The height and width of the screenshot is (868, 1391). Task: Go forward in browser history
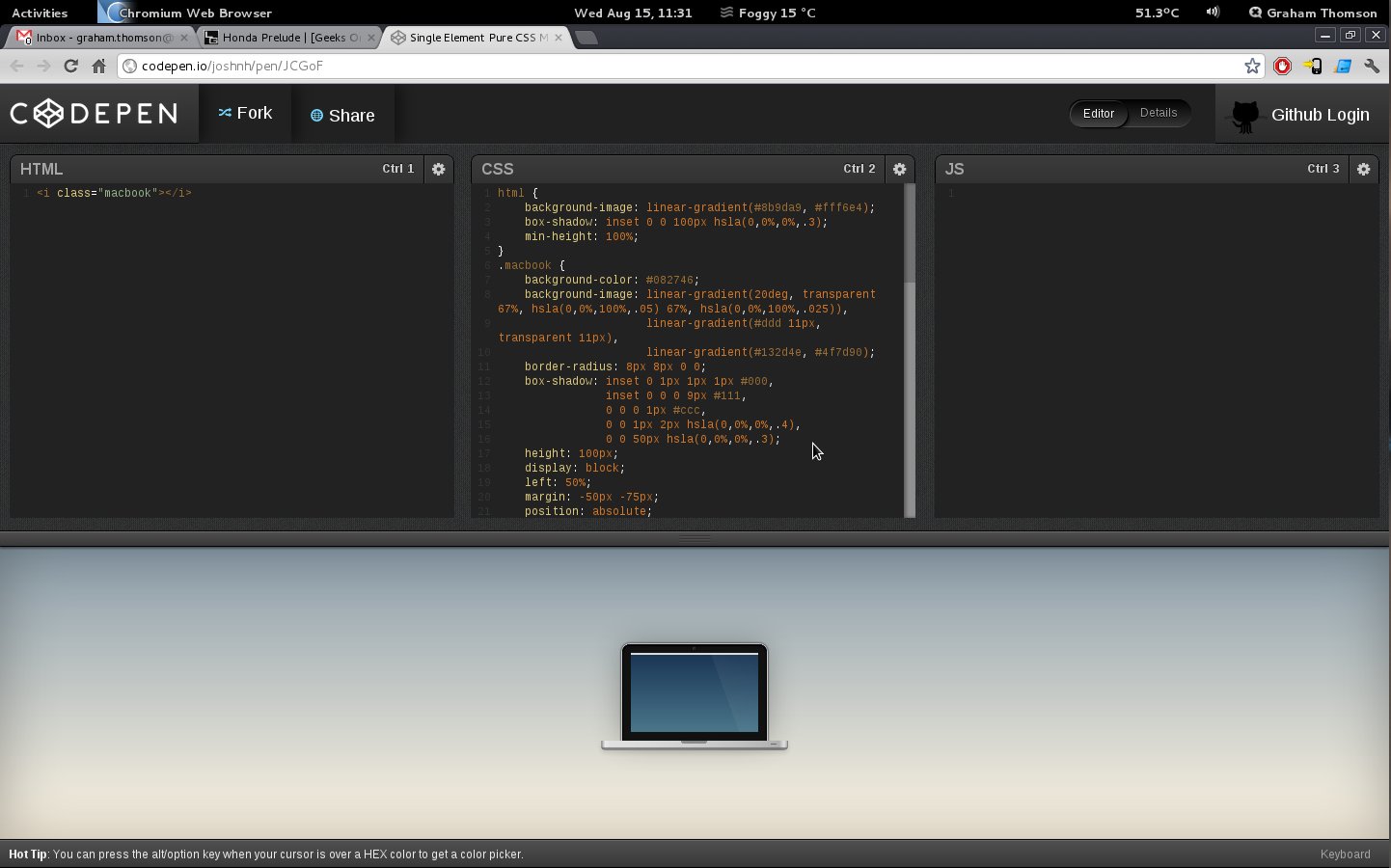[x=43, y=66]
